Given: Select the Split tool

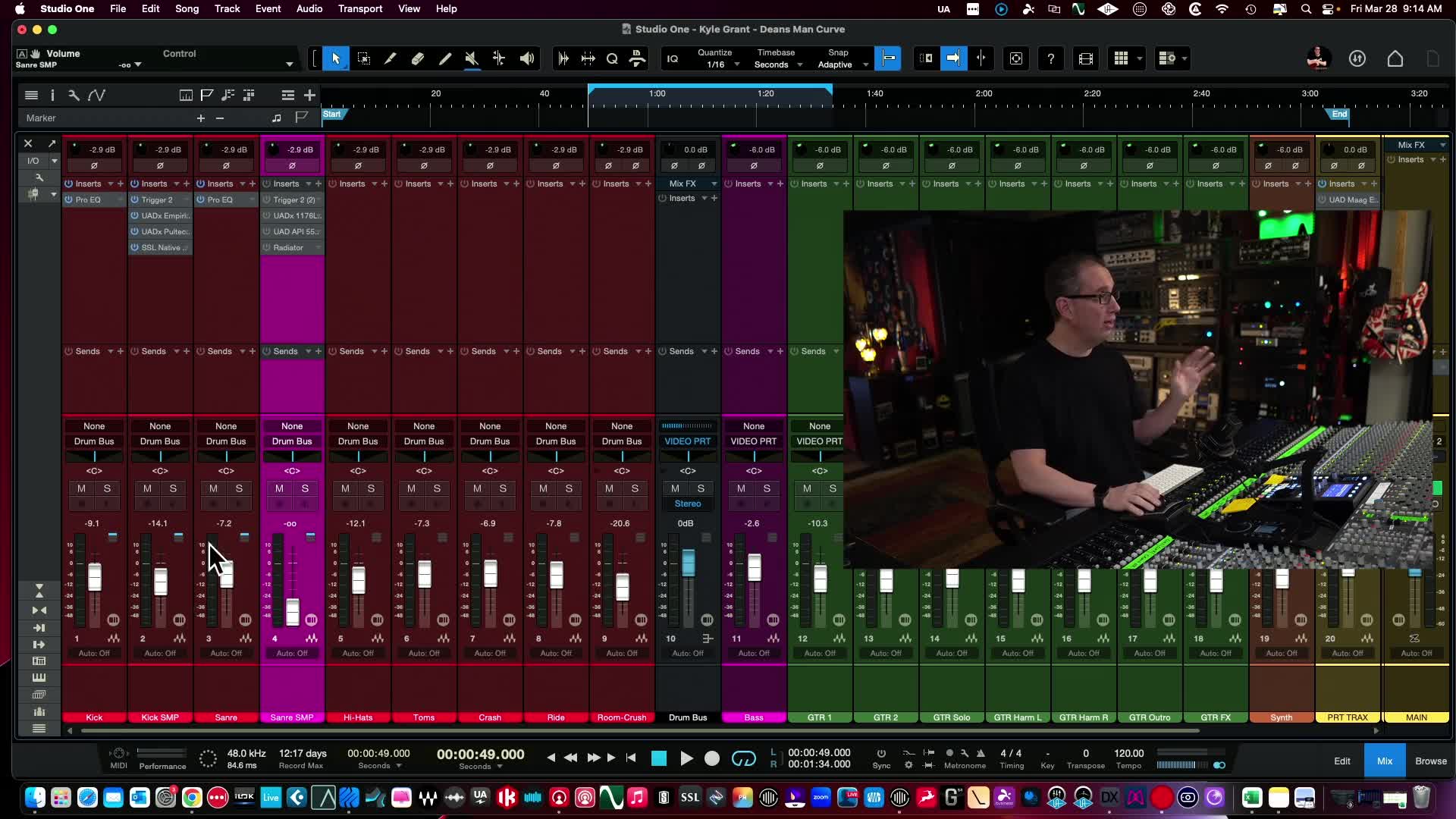Looking at the screenshot, I should tap(391, 58).
